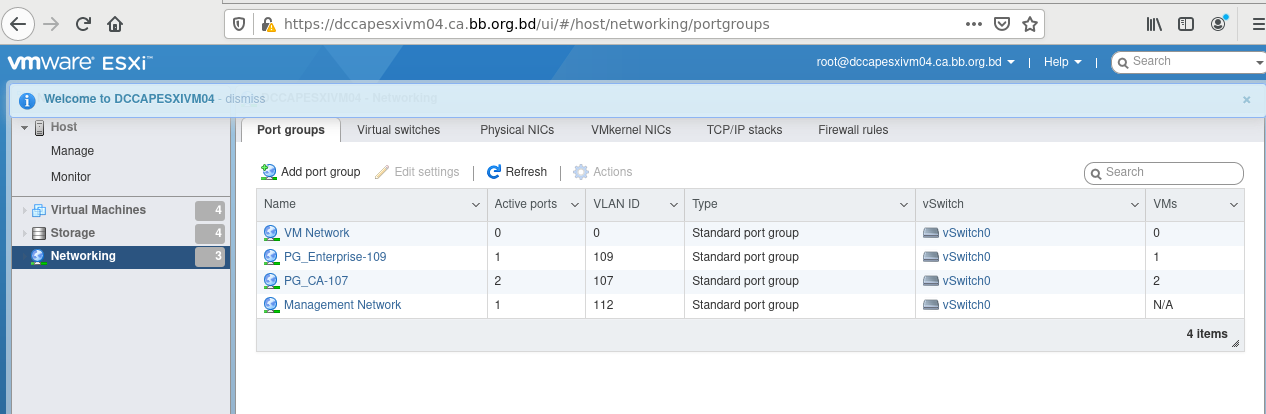Open the Name column dropdown arrow

pos(476,204)
